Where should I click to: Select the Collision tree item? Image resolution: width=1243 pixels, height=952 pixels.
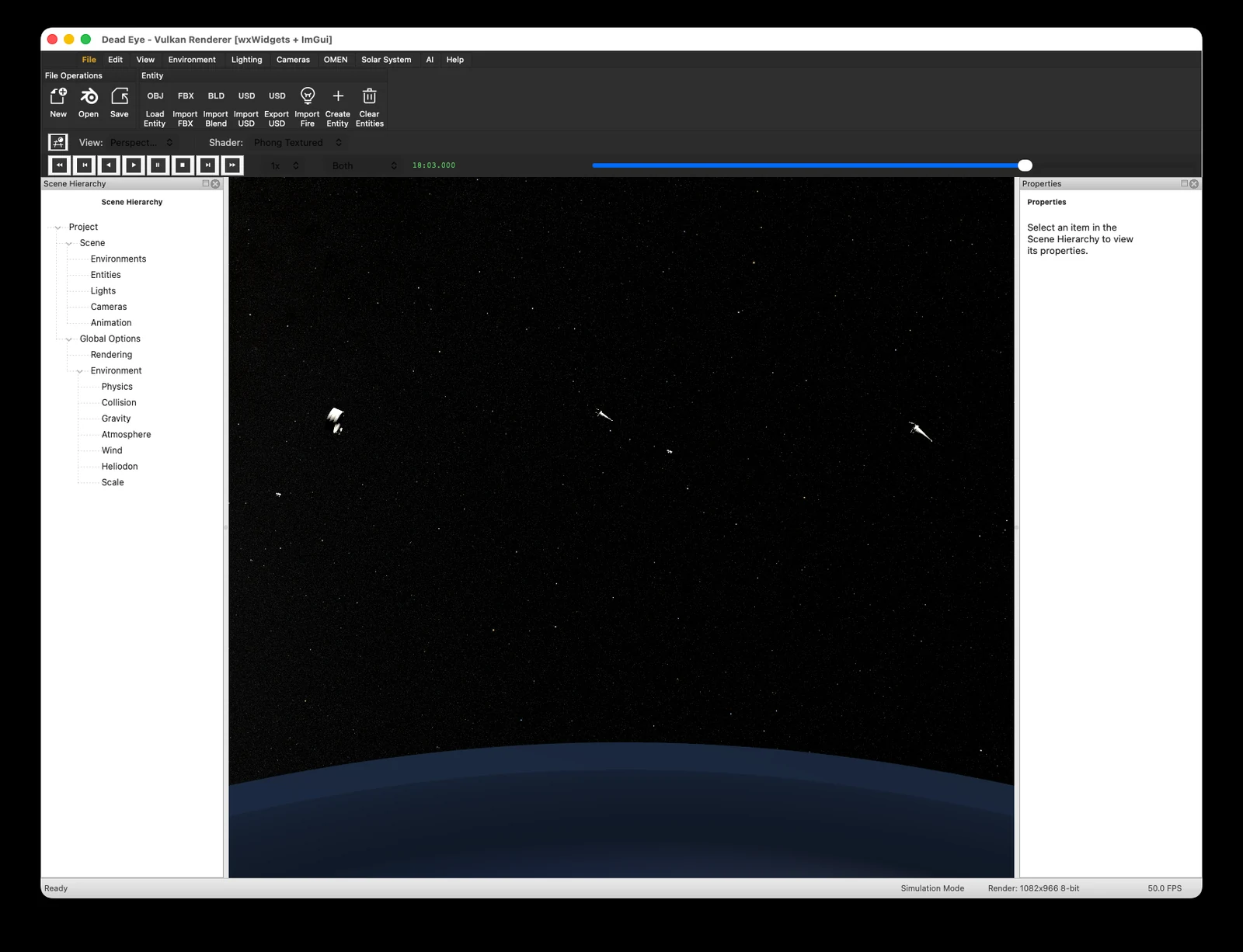click(119, 403)
